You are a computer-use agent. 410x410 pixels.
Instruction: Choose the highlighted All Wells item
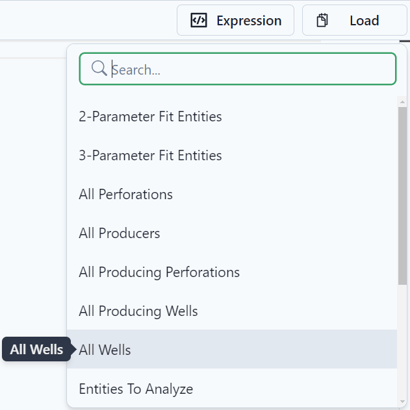point(232,350)
